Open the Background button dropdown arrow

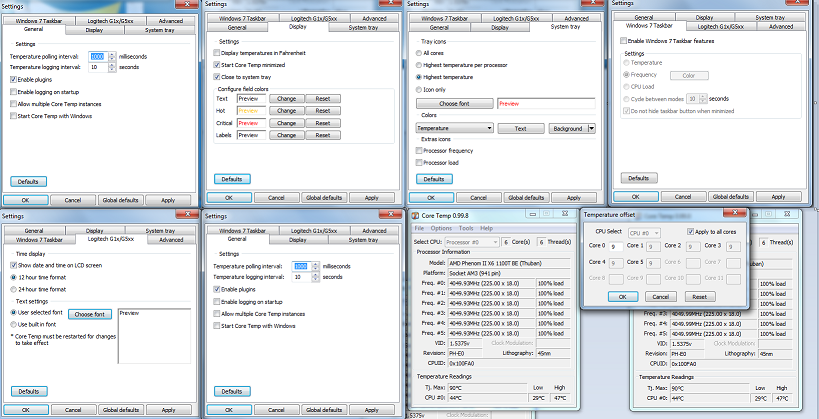point(592,128)
